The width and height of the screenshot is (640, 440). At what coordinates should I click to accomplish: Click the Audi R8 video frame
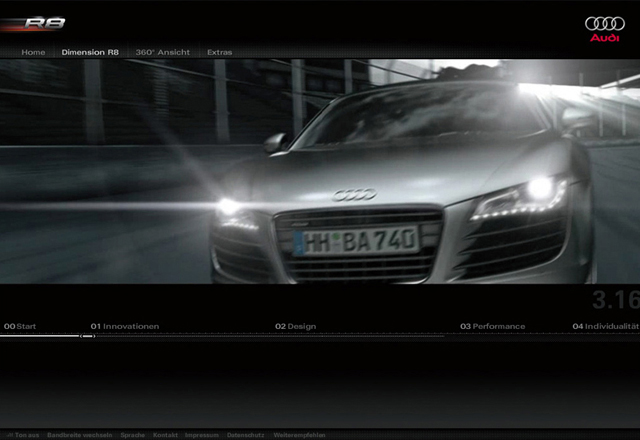click(320, 171)
